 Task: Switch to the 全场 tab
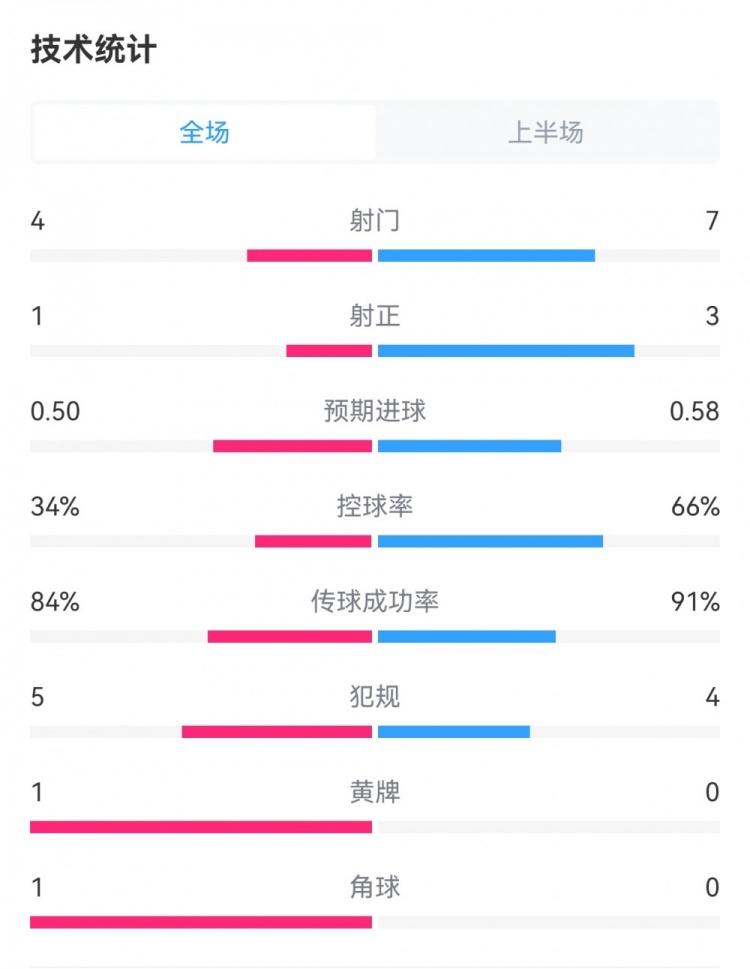[x=205, y=132]
